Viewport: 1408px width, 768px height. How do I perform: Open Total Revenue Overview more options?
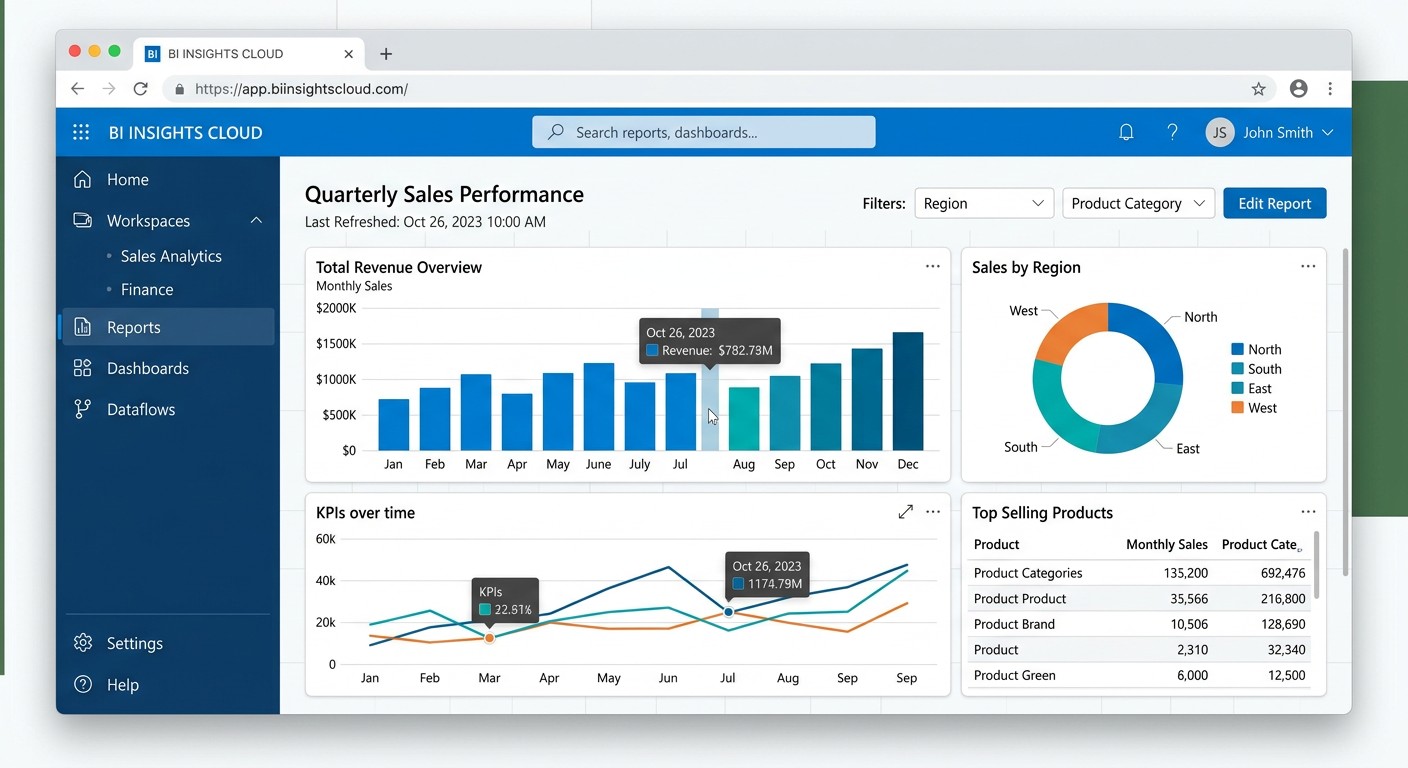[x=932, y=266]
